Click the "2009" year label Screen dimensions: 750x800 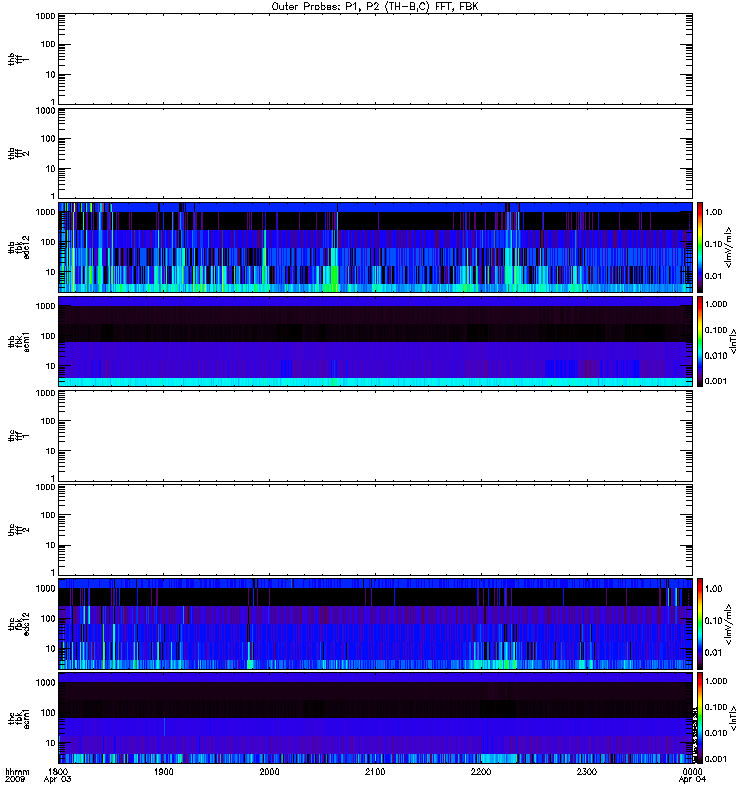click(x=14, y=779)
